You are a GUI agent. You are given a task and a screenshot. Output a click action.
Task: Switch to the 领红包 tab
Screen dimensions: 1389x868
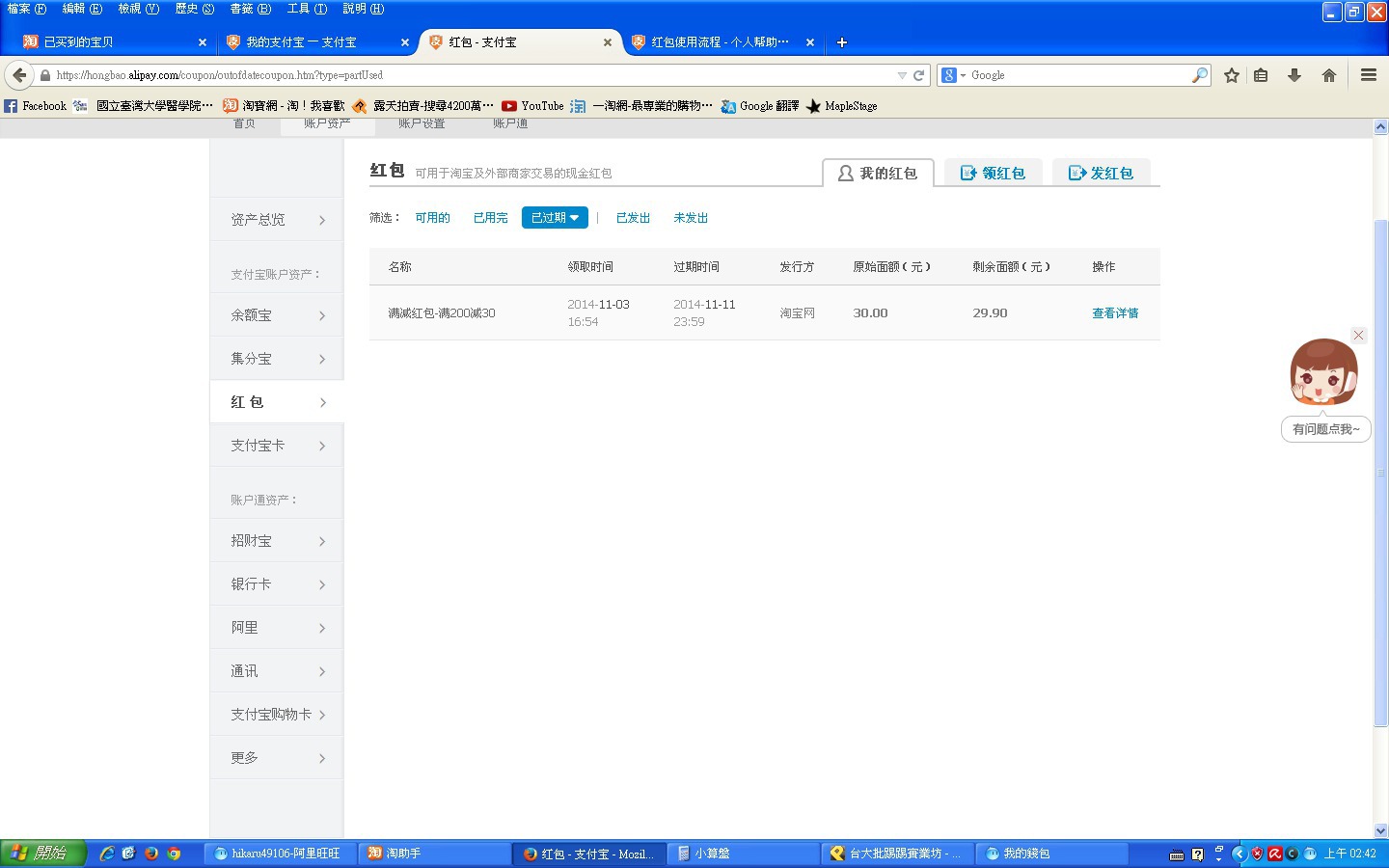coord(993,174)
